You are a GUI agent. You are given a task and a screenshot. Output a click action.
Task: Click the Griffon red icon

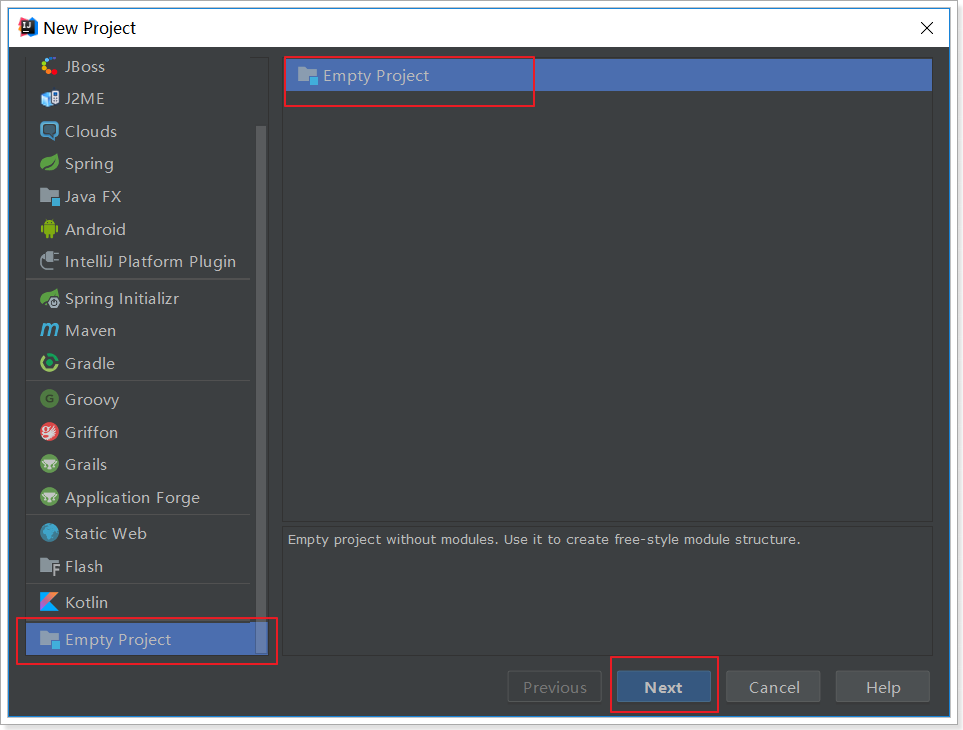pos(49,432)
